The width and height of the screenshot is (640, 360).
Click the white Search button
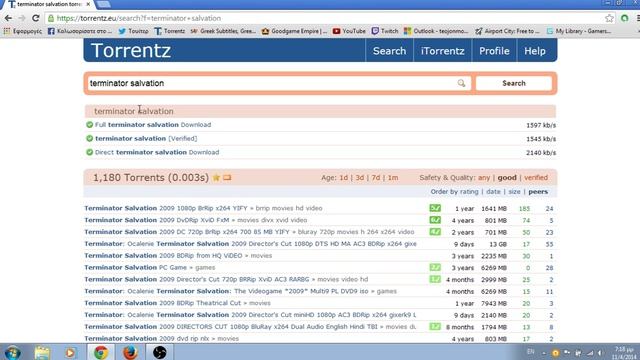513,83
